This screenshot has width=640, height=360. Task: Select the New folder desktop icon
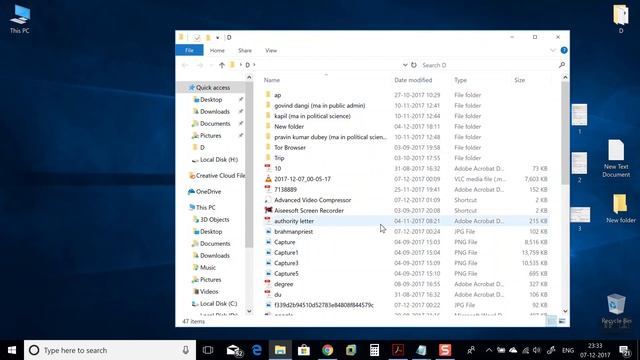(x=620, y=208)
